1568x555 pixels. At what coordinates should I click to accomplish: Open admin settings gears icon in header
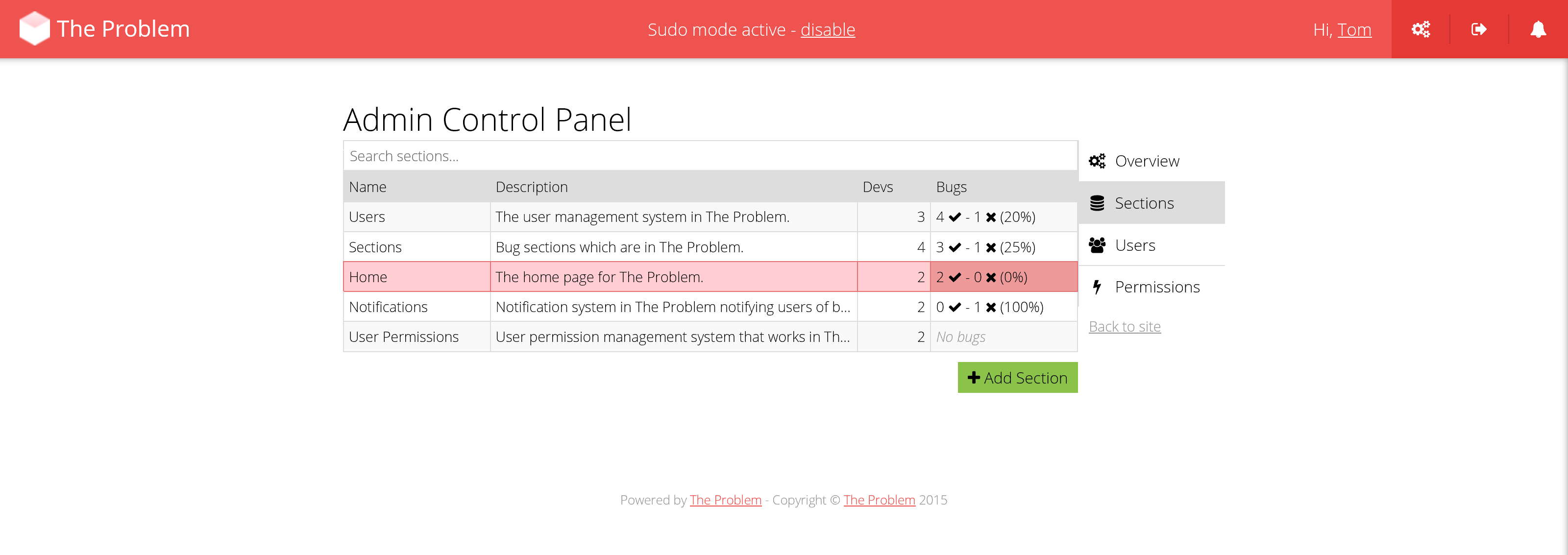tap(1421, 29)
